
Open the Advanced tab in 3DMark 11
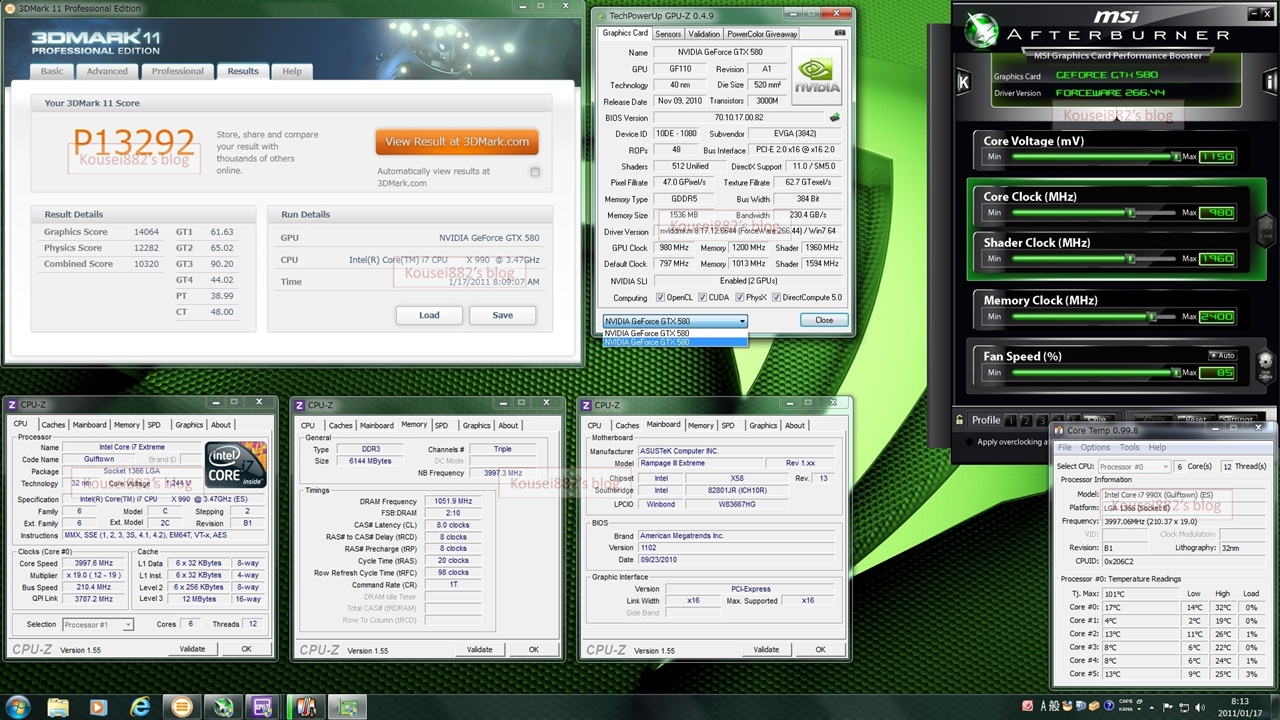107,71
